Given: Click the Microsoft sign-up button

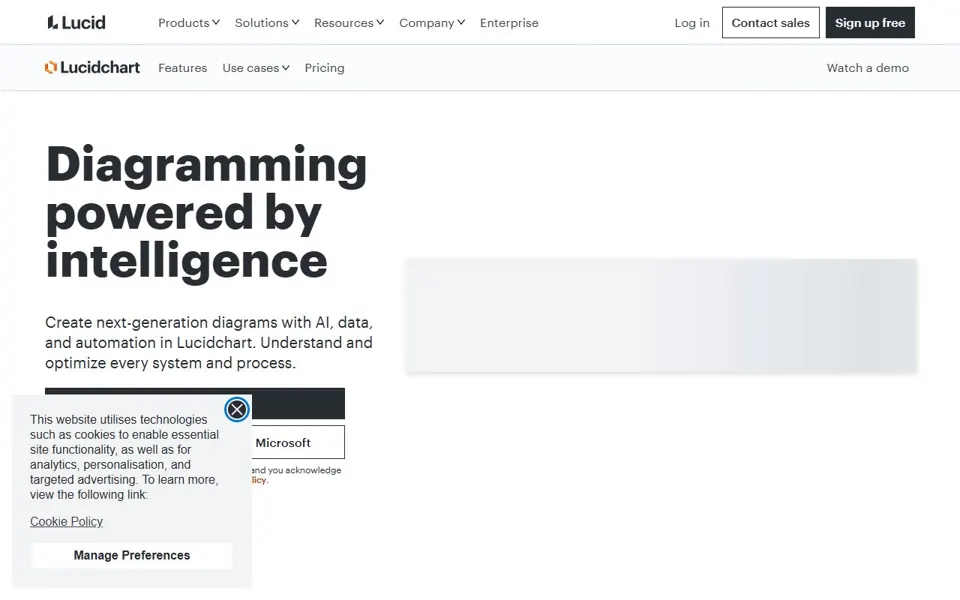Looking at the screenshot, I should pos(298,442).
